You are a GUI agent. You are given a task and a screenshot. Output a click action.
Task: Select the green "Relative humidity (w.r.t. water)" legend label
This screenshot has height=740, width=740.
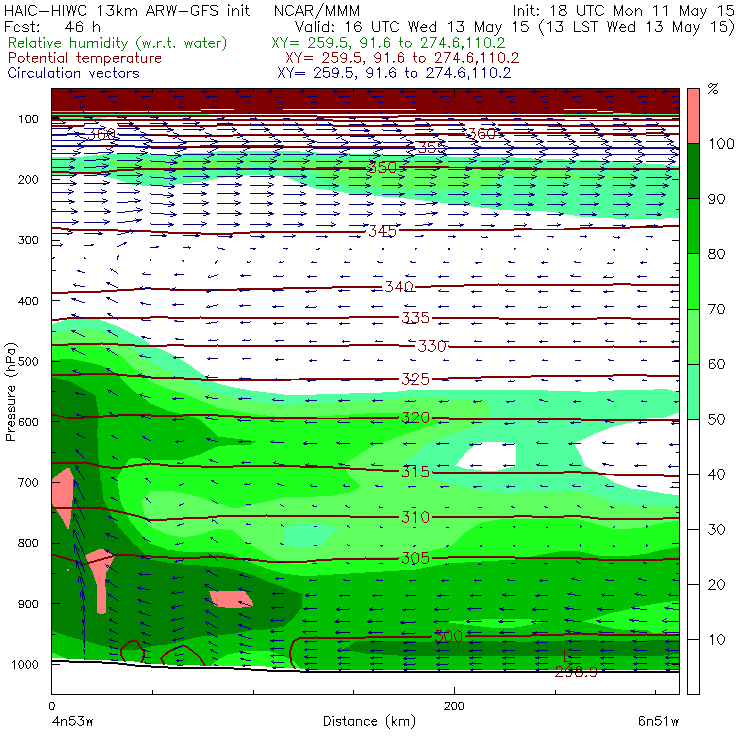(118, 43)
